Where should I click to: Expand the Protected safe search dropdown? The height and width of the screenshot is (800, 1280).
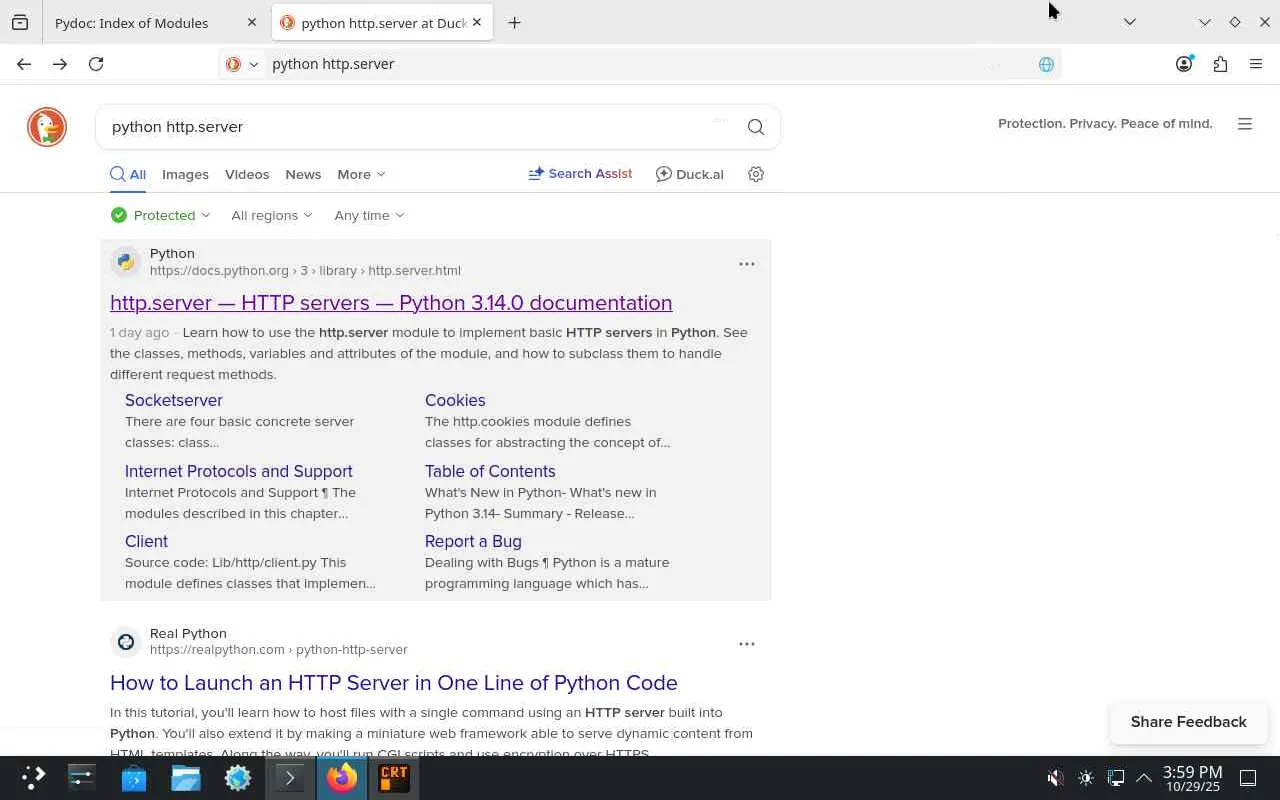[161, 215]
